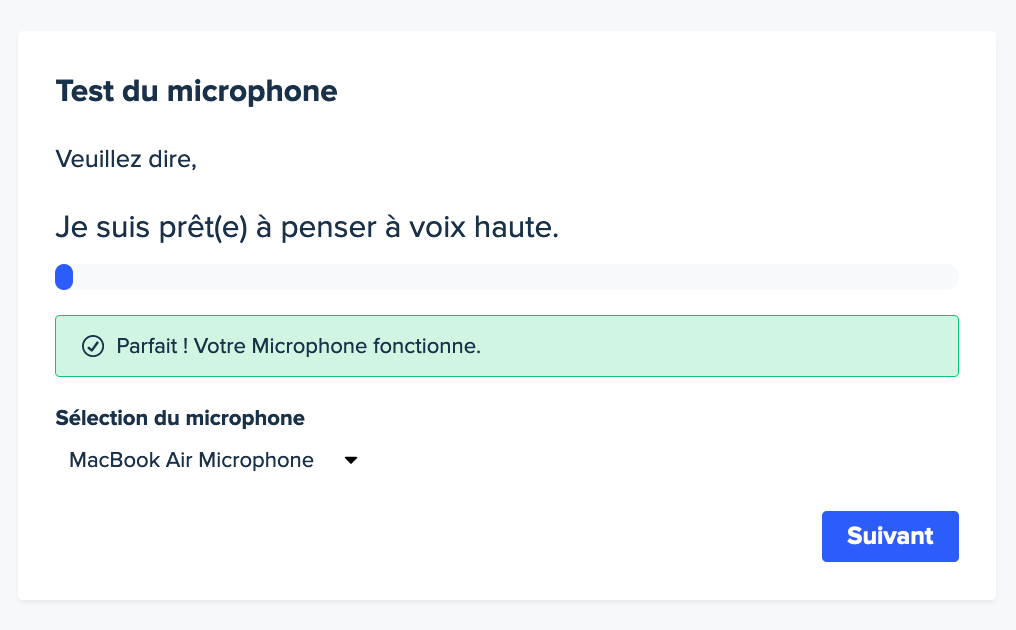
Task: Click the word 'Test' in the title
Action: coord(85,91)
